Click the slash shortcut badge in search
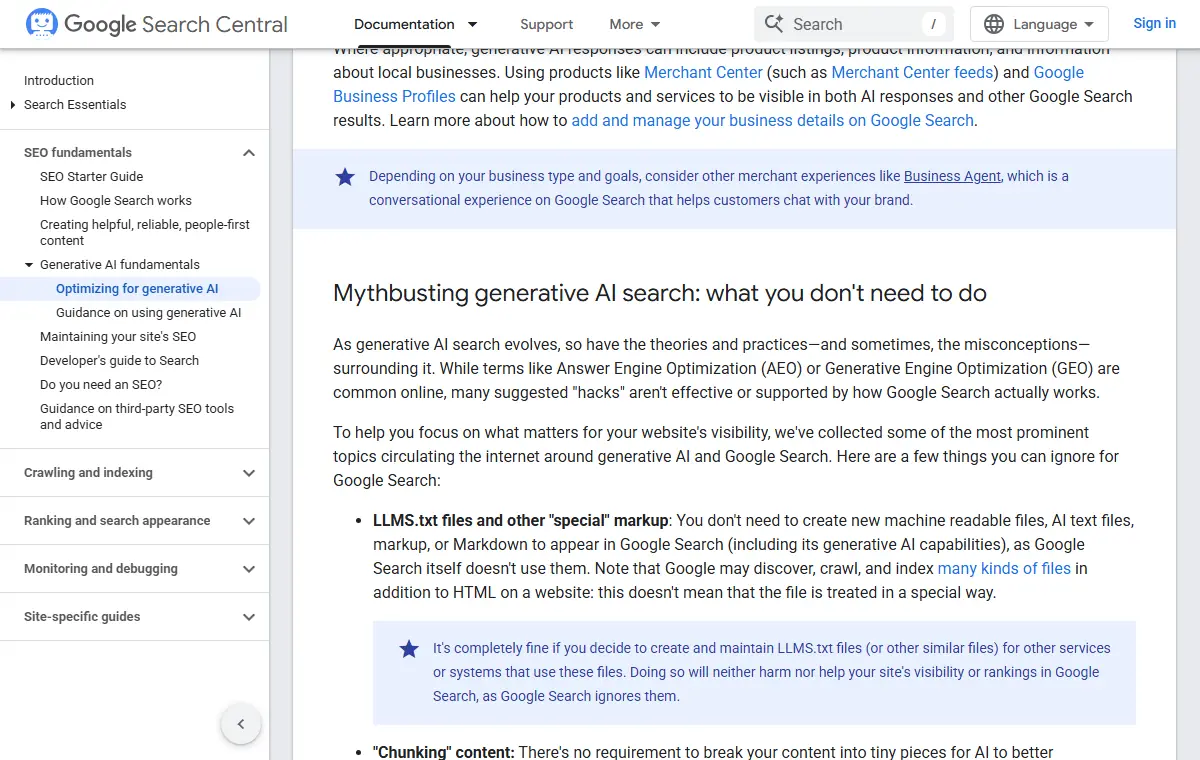The width and height of the screenshot is (1200, 760). coord(934,24)
